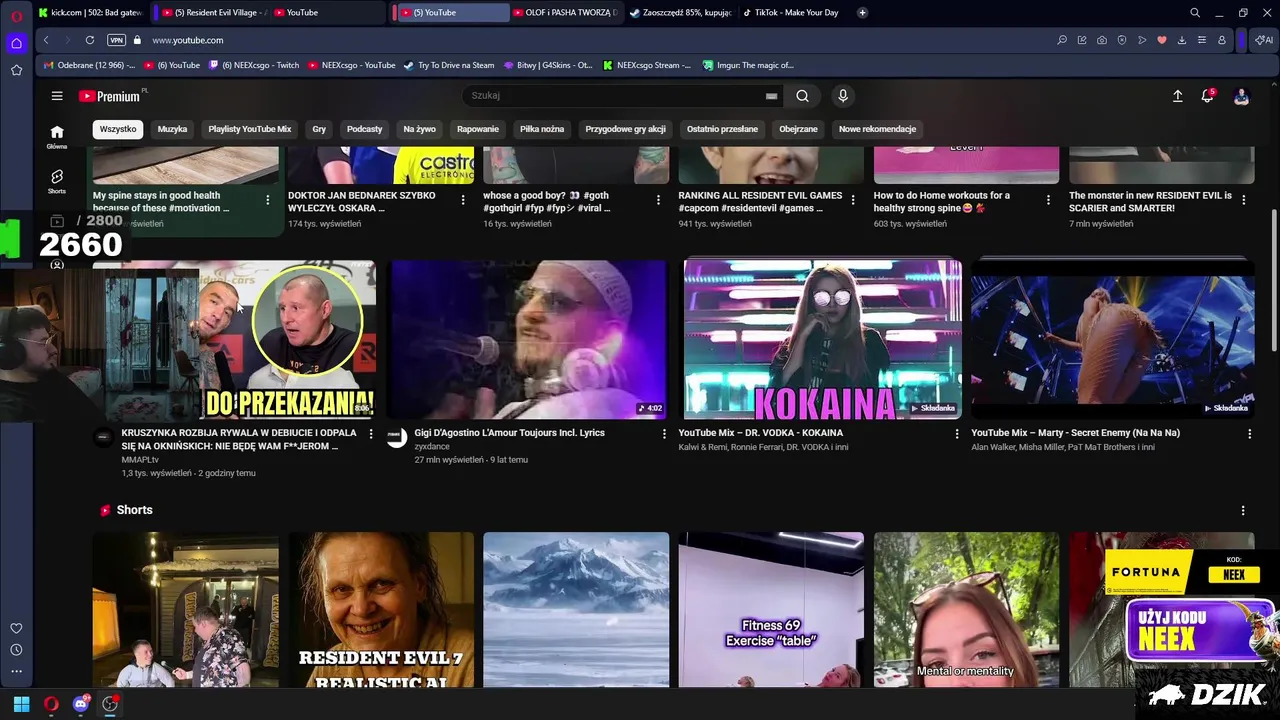Open options for YouTube Mix DR. VODKA KOKAINA

pyautogui.click(x=957, y=434)
